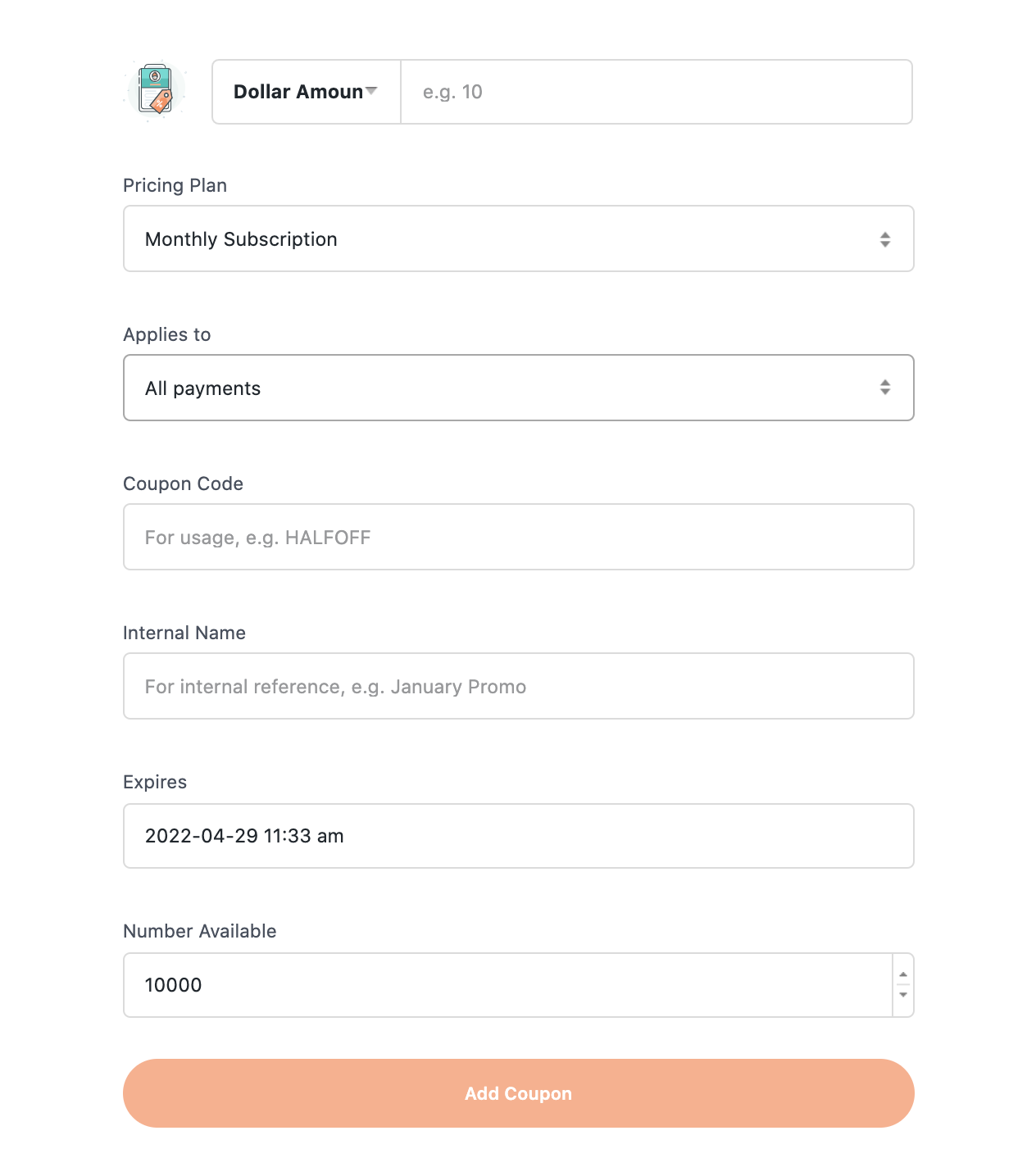Click into the Coupon Code field
Image resolution: width=1036 pixels, height=1167 pixels.
pyautogui.click(x=519, y=537)
